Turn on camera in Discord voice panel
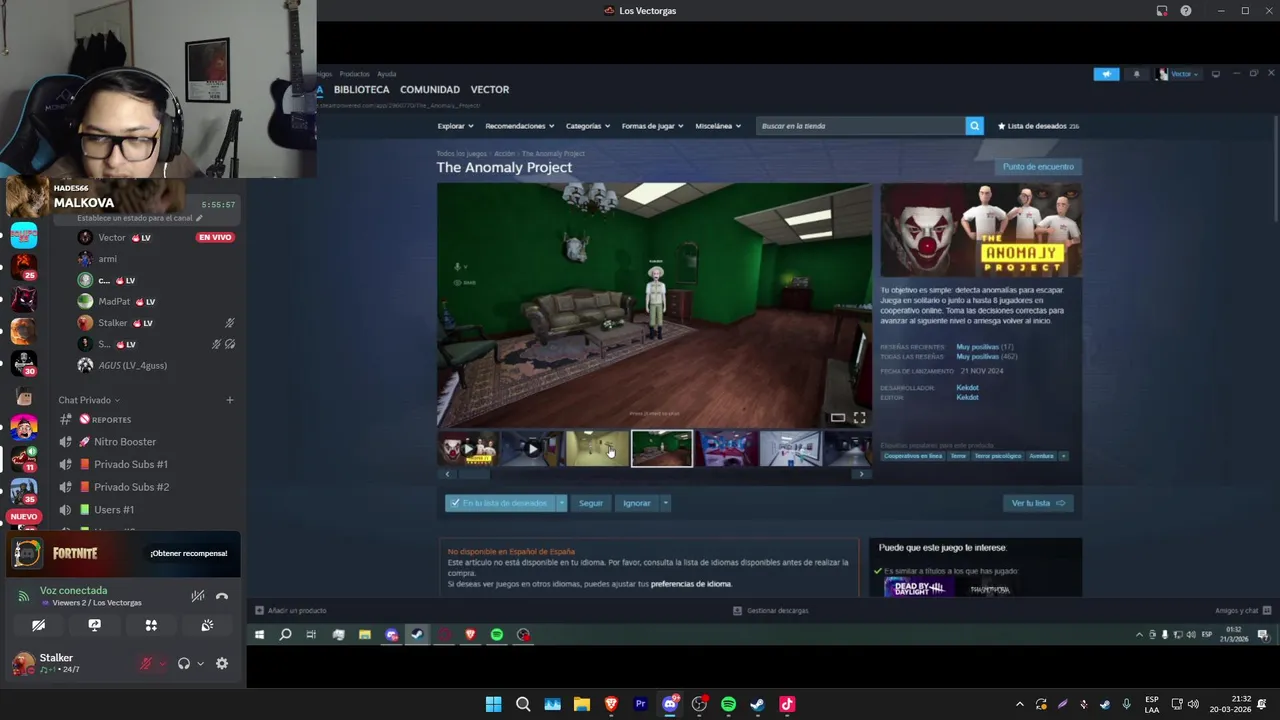 click(x=38, y=625)
